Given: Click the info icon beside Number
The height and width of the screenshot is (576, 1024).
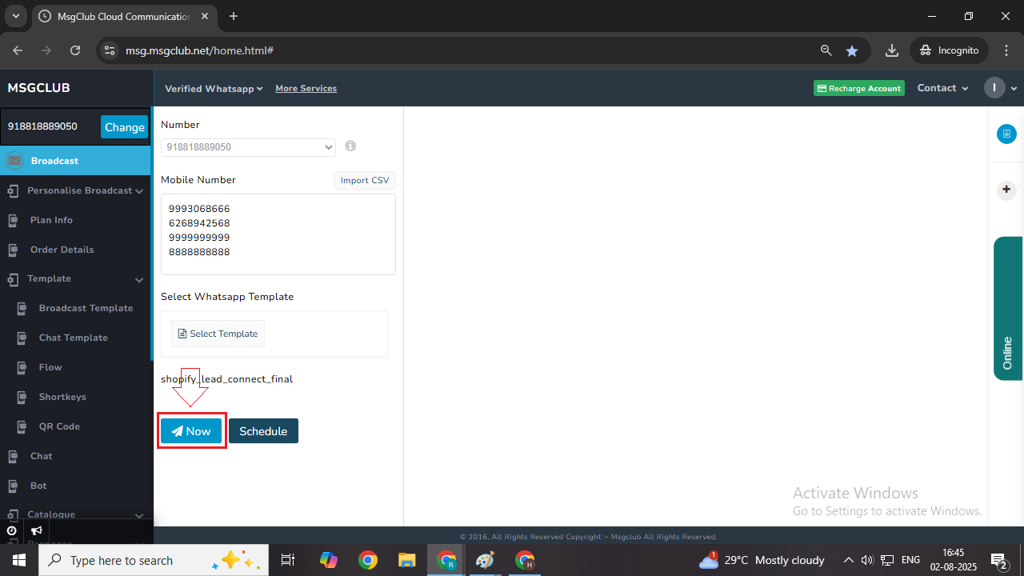Looking at the screenshot, I should coord(351,146).
